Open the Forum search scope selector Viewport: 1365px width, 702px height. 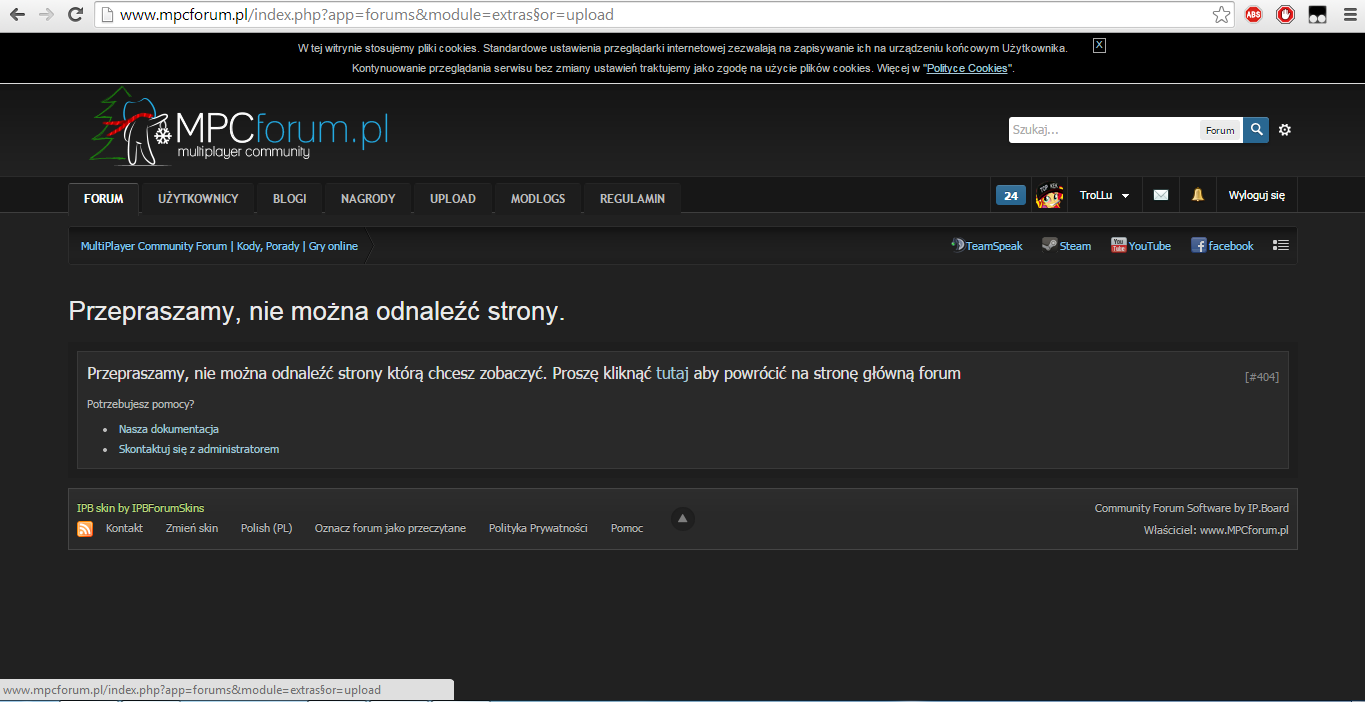point(1220,130)
